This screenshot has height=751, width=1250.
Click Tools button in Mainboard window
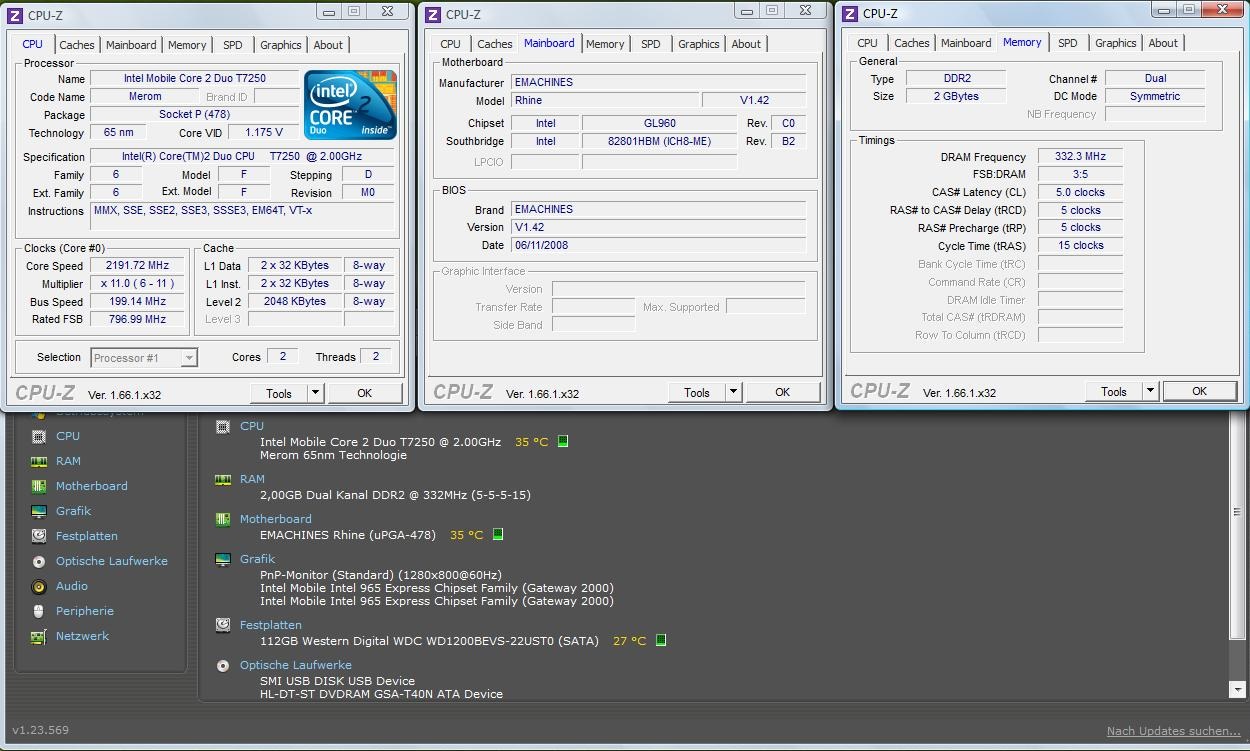click(x=697, y=392)
